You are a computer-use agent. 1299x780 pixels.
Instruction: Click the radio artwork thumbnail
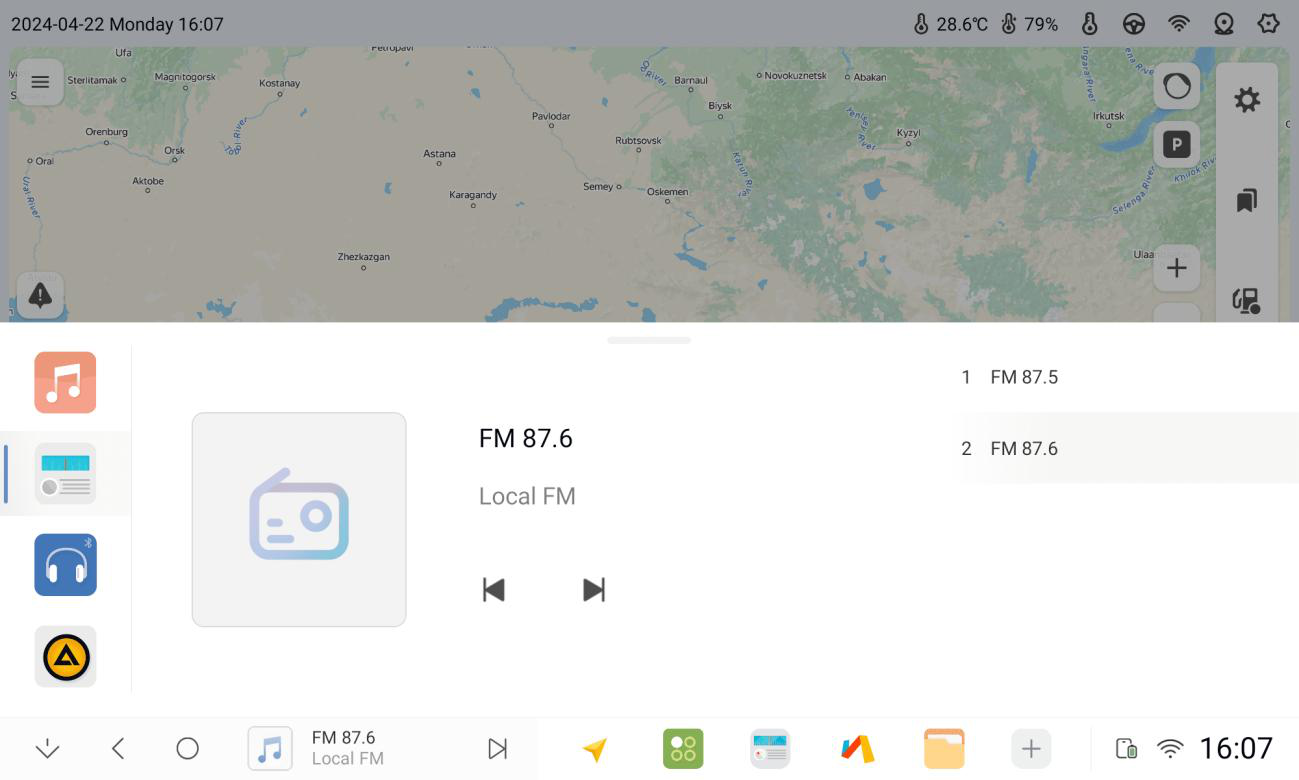(299, 520)
